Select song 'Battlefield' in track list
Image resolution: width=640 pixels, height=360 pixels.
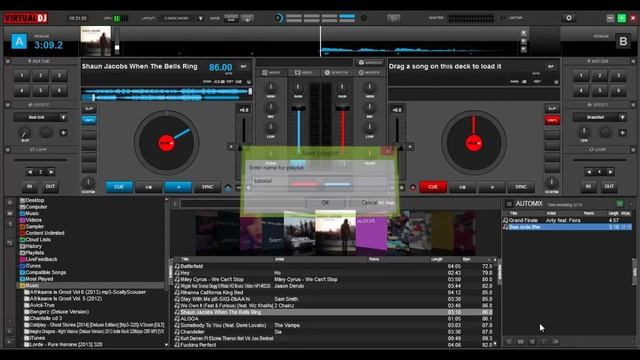[x=334, y=266]
